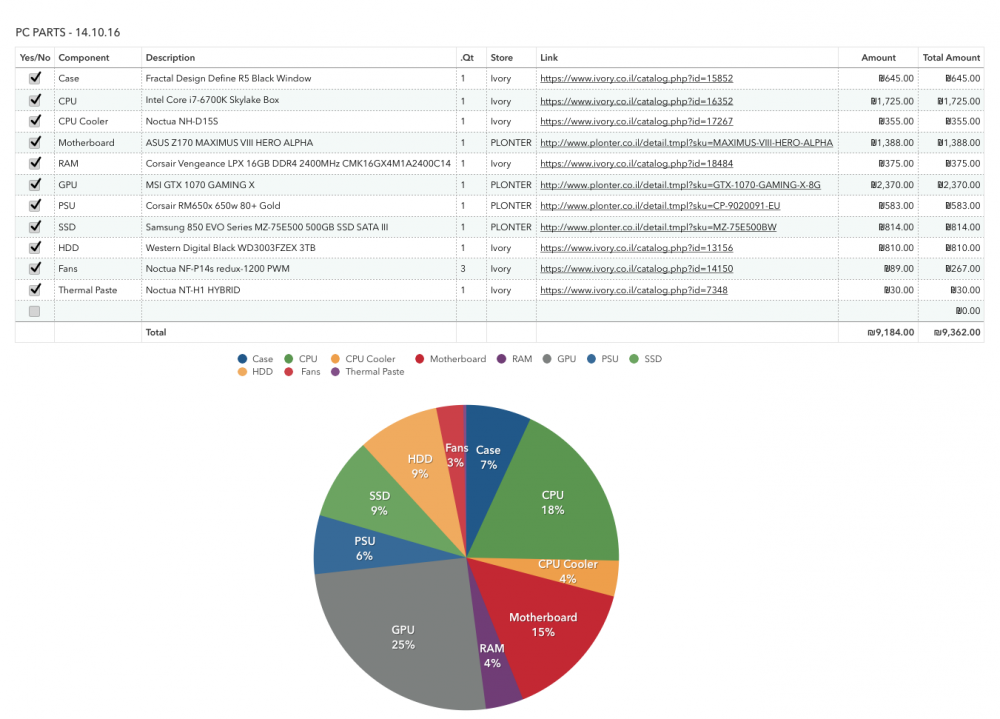1000x719 pixels.
Task: Toggle the Thermal Paste row checkbox
Action: tap(35, 290)
